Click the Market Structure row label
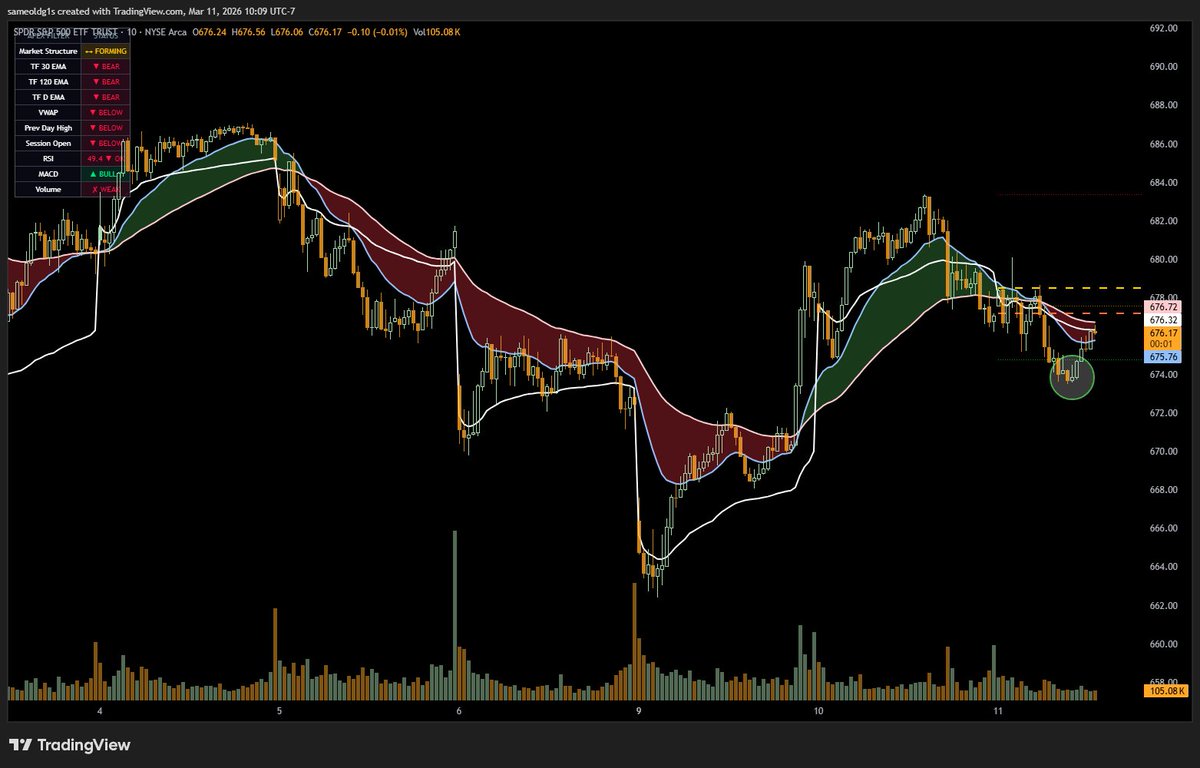Image resolution: width=1200 pixels, height=768 pixels. click(x=48, y=50)
